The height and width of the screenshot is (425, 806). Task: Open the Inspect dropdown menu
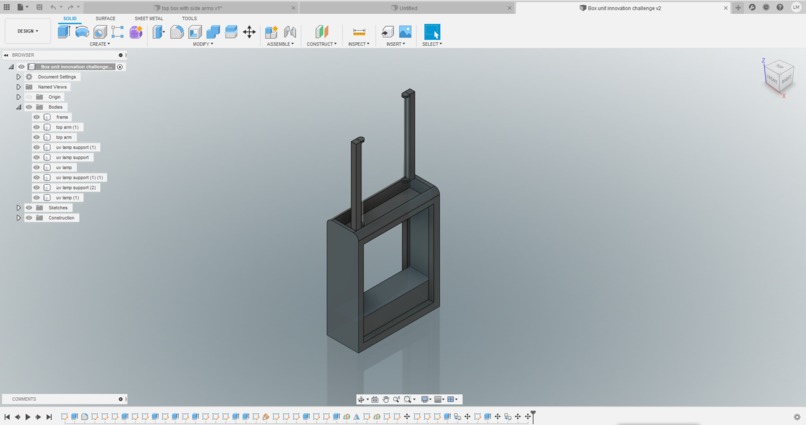359,44
